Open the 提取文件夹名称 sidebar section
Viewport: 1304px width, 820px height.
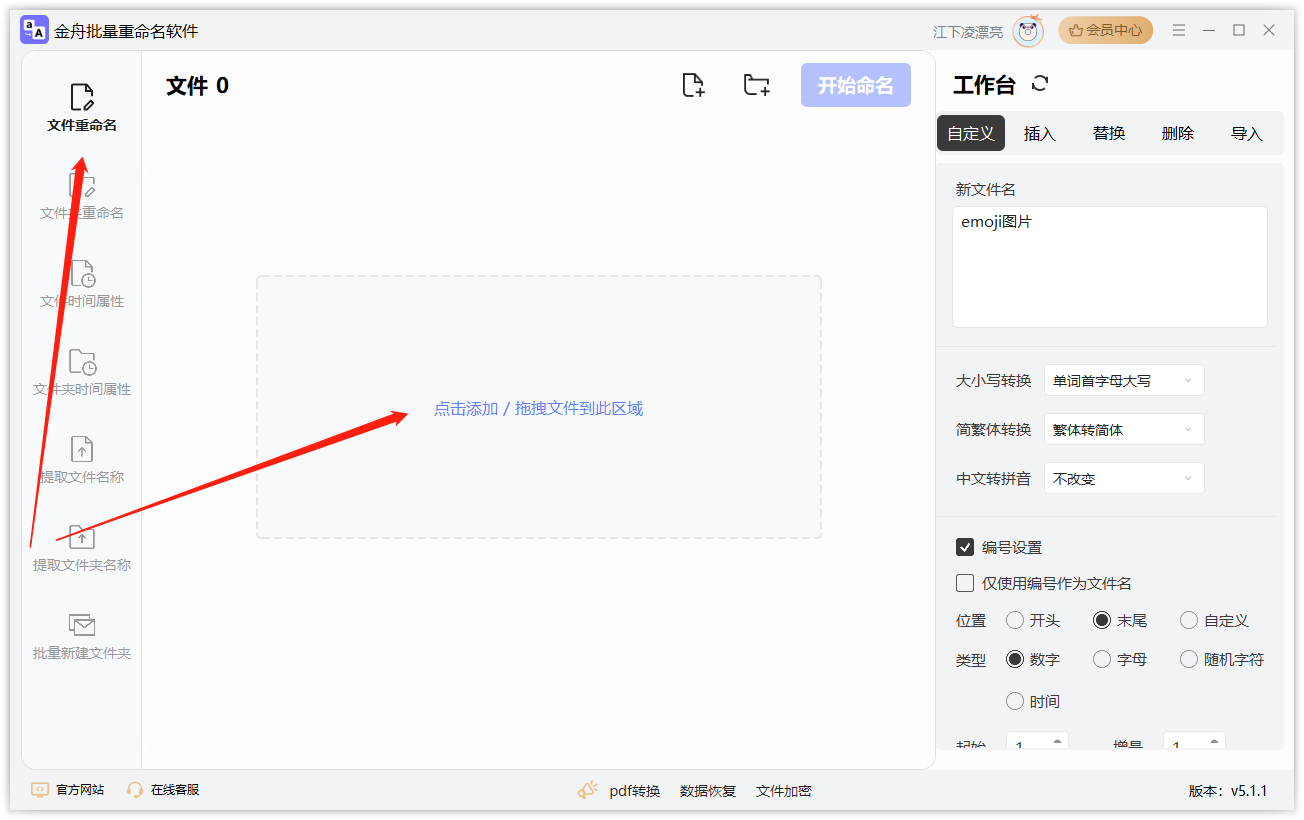pyautogui.click(x=82, y=548)
